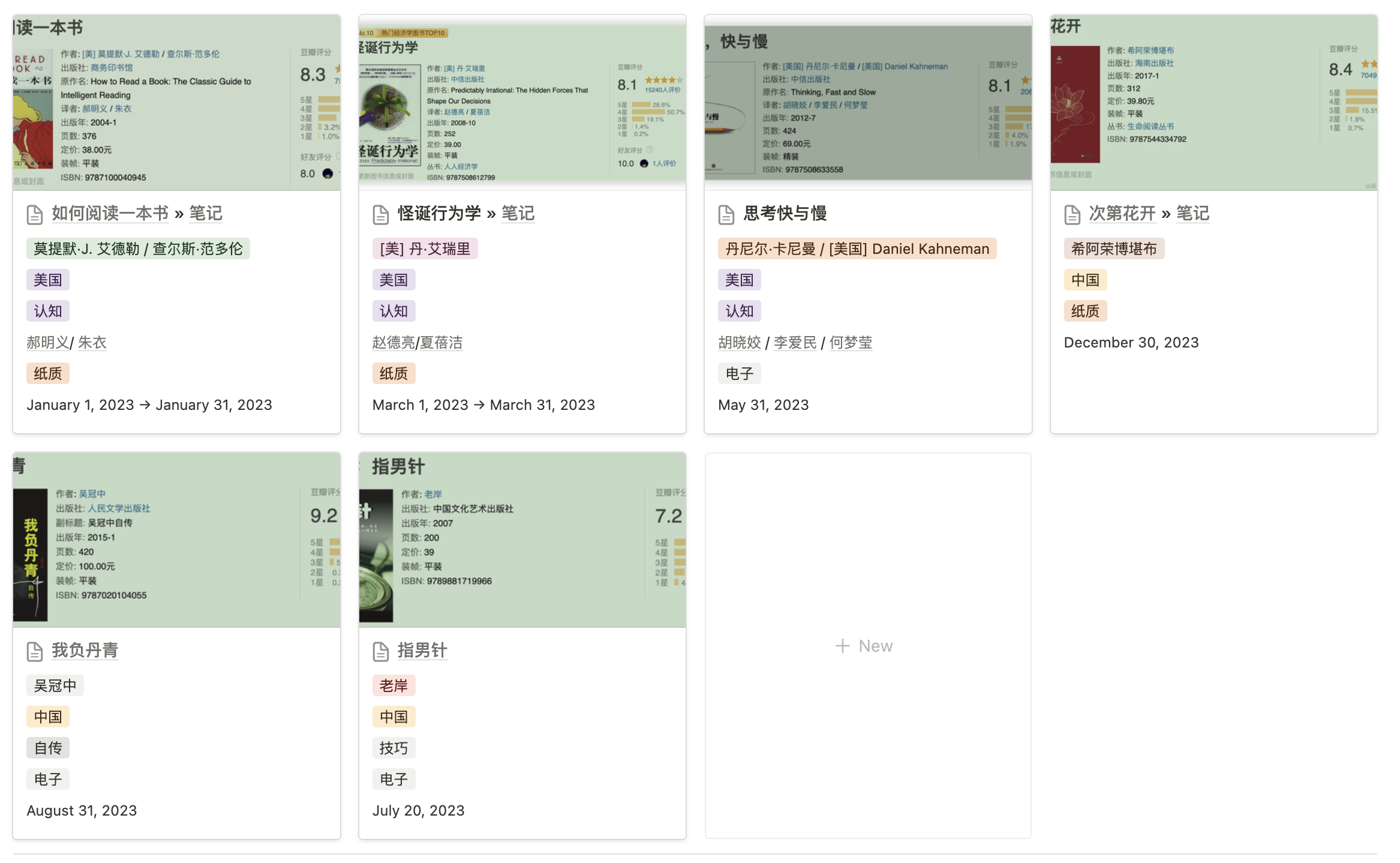1400x863 pixels.
Task: Open 我负丹青 cover image
Action: (176, 540)
